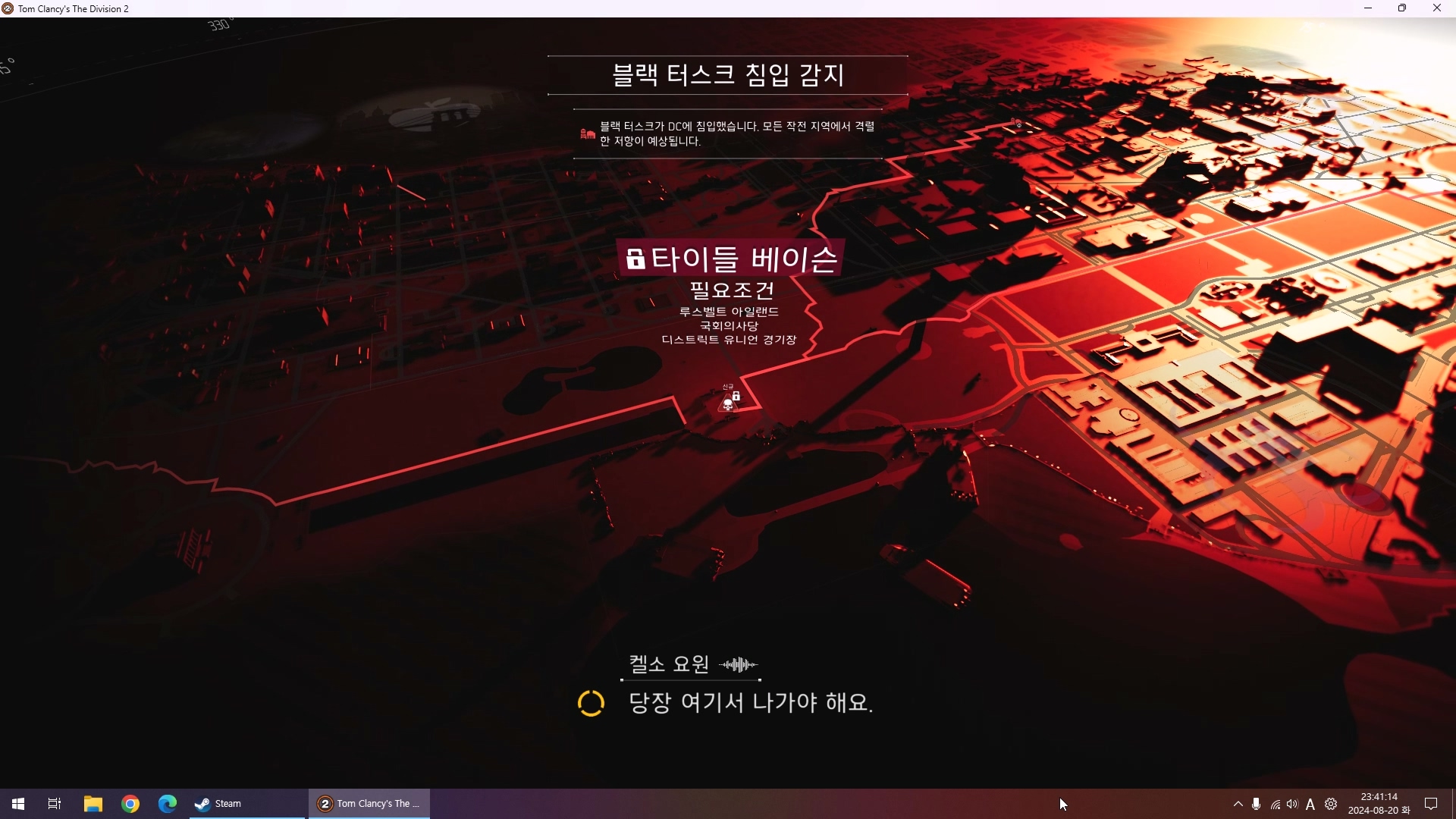
Task: Toggle the microphone tray icon
Action: tap(1257, 804)
